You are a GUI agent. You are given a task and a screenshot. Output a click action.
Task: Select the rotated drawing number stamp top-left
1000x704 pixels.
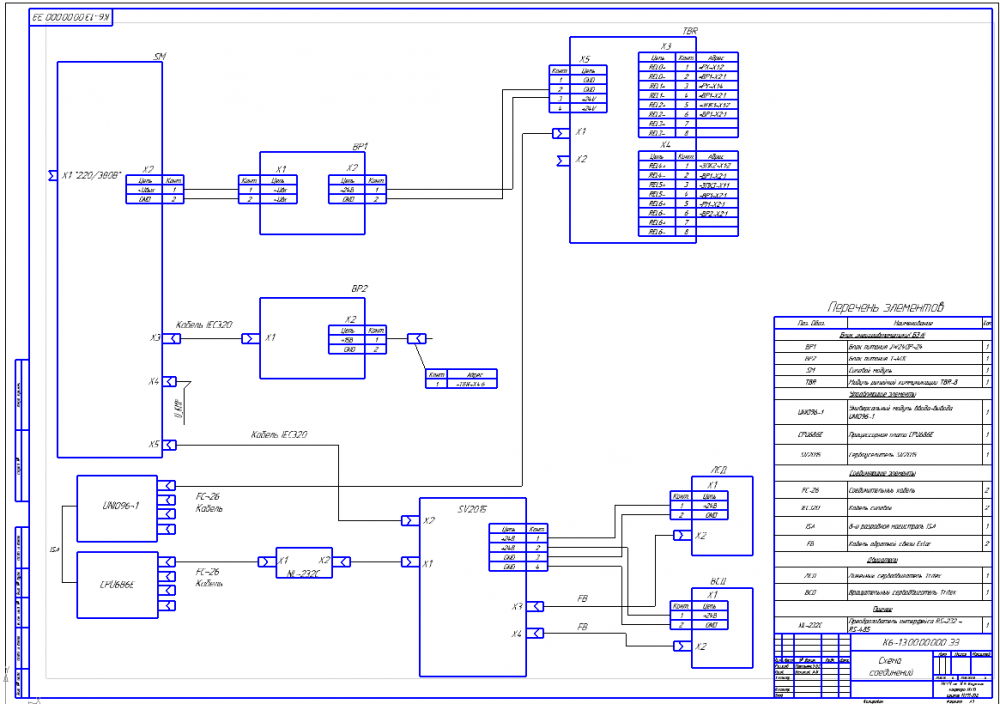(71, 18)
